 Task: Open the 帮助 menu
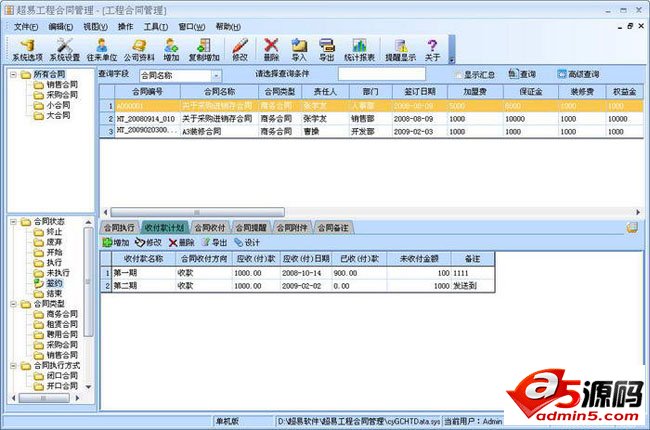[228, 27]
